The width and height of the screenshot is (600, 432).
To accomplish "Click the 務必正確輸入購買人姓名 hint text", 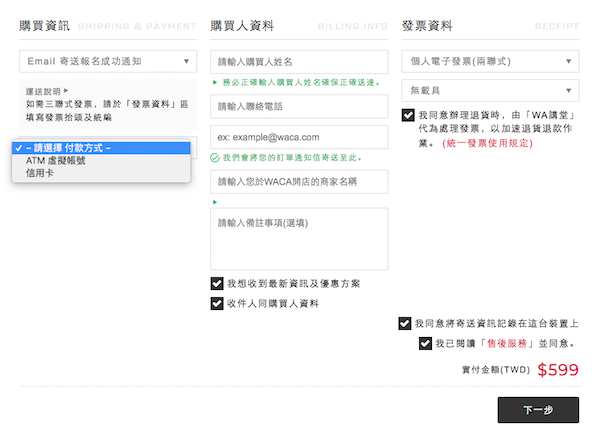I will (301, 82).
